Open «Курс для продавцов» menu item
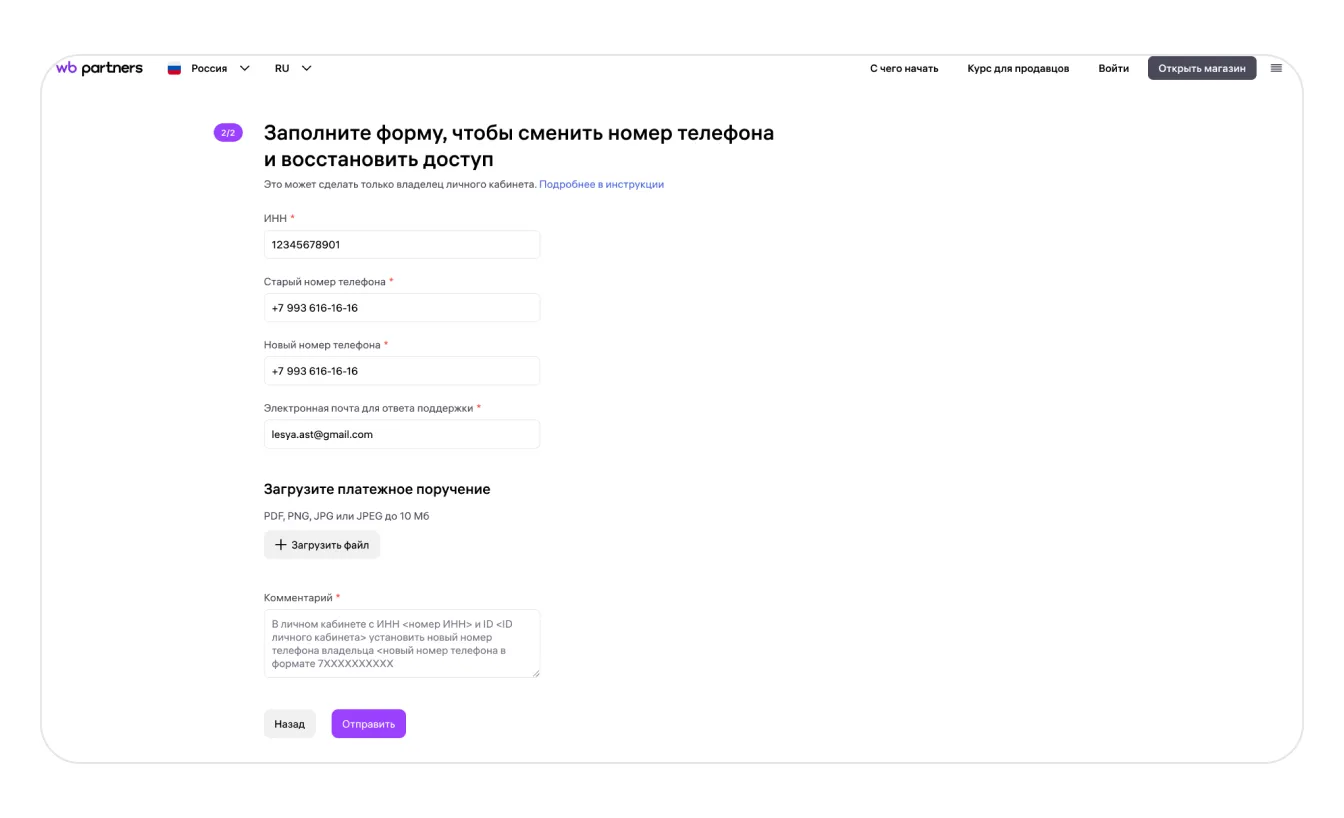The image size is (1344, 818). click(1018, 69)
